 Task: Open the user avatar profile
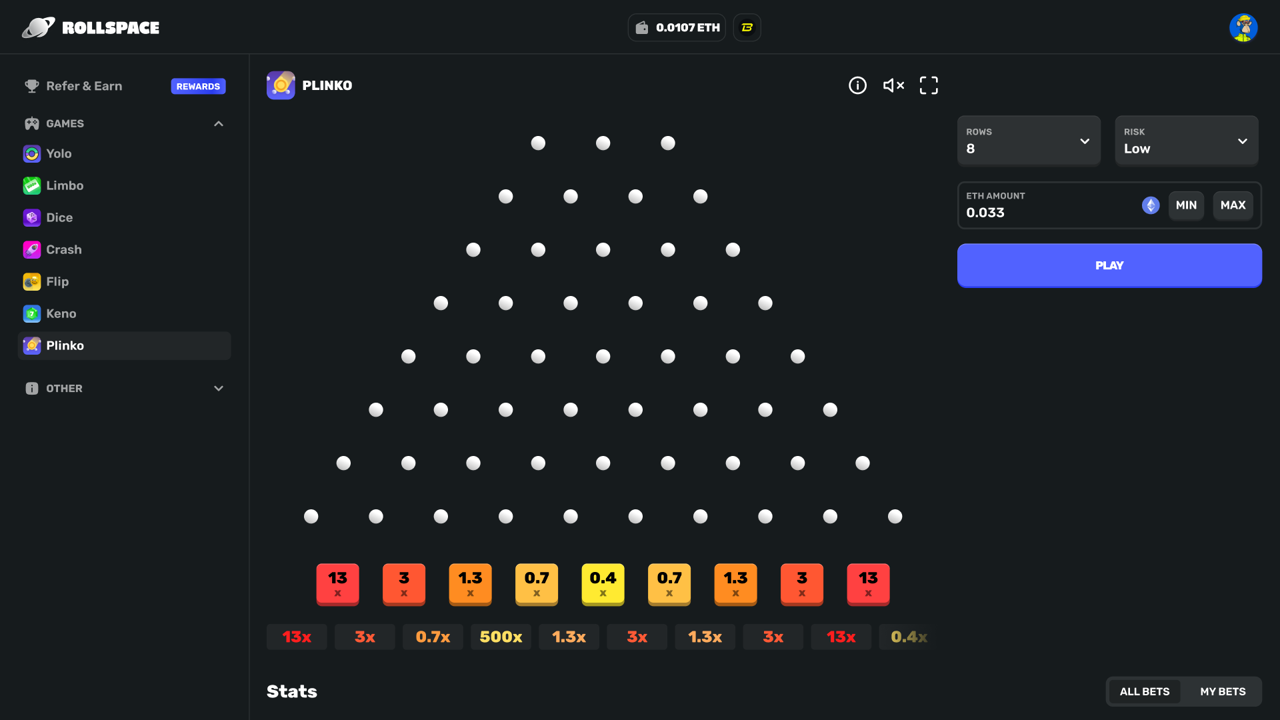[1243, 28]
